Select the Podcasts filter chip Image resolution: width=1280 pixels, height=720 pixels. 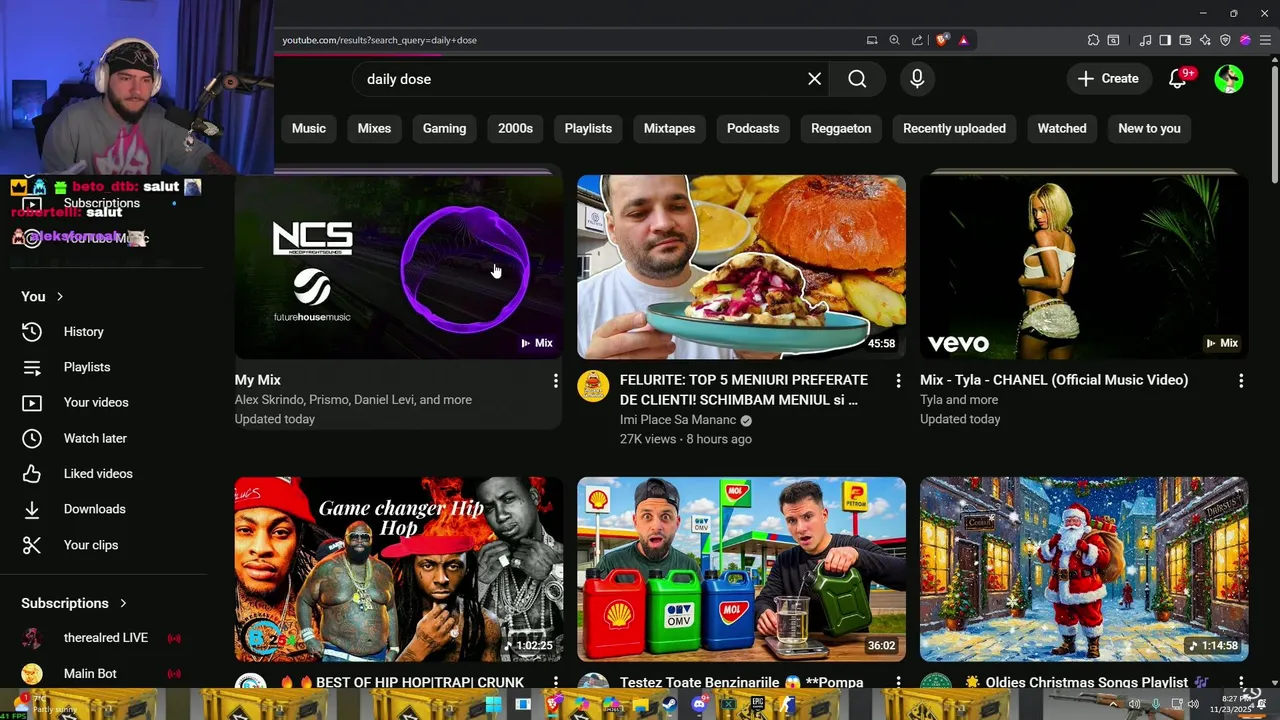coord(753,128)
